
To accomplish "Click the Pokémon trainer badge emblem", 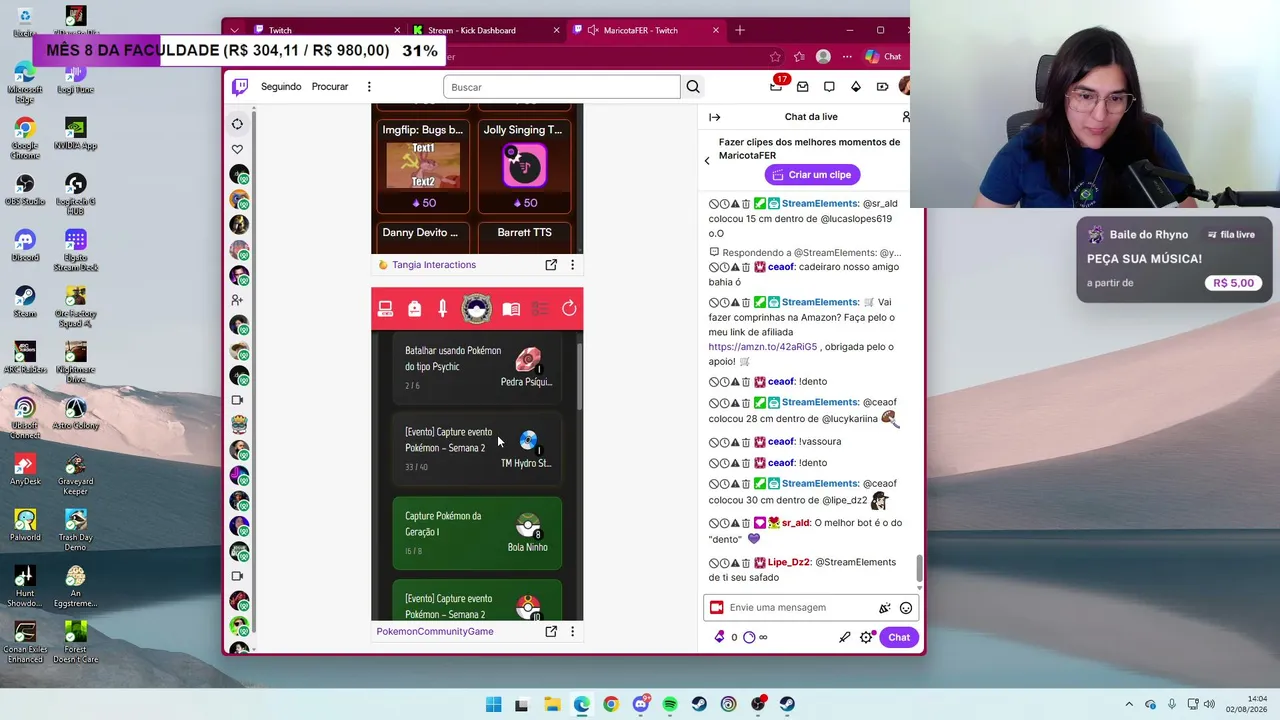I will coord(476,308).
